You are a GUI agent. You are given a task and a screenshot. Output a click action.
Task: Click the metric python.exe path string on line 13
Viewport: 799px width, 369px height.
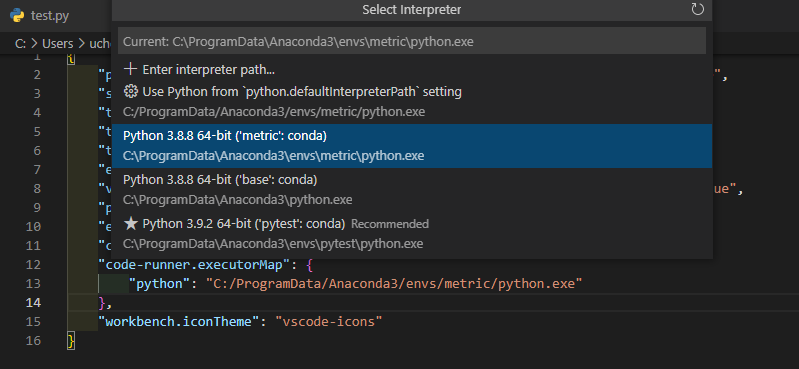[x=394, y=283]
